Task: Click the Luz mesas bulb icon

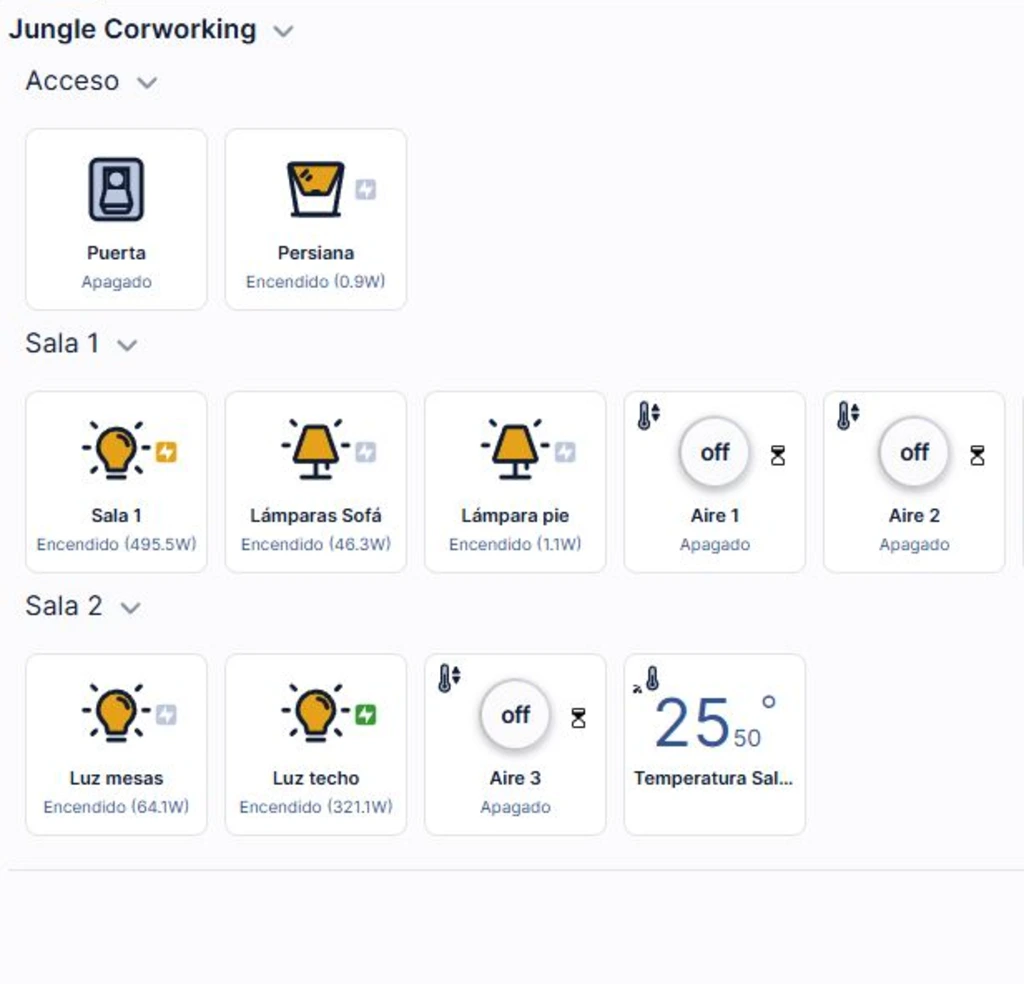Action: [x=116, y=715]
